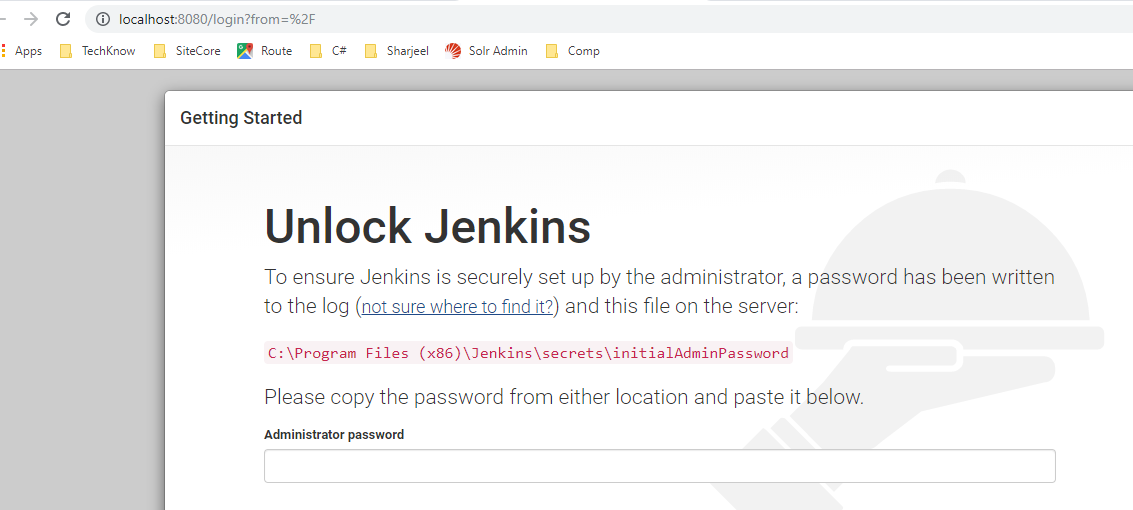1133x510 pixels.
Task: Click inside the Administrator password field
Action: [660, 466]
